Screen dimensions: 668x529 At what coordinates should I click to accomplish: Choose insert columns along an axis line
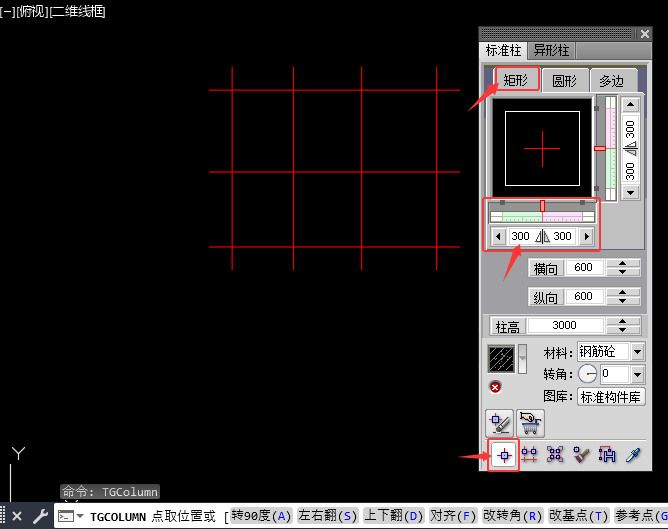(x=529, y=455)
